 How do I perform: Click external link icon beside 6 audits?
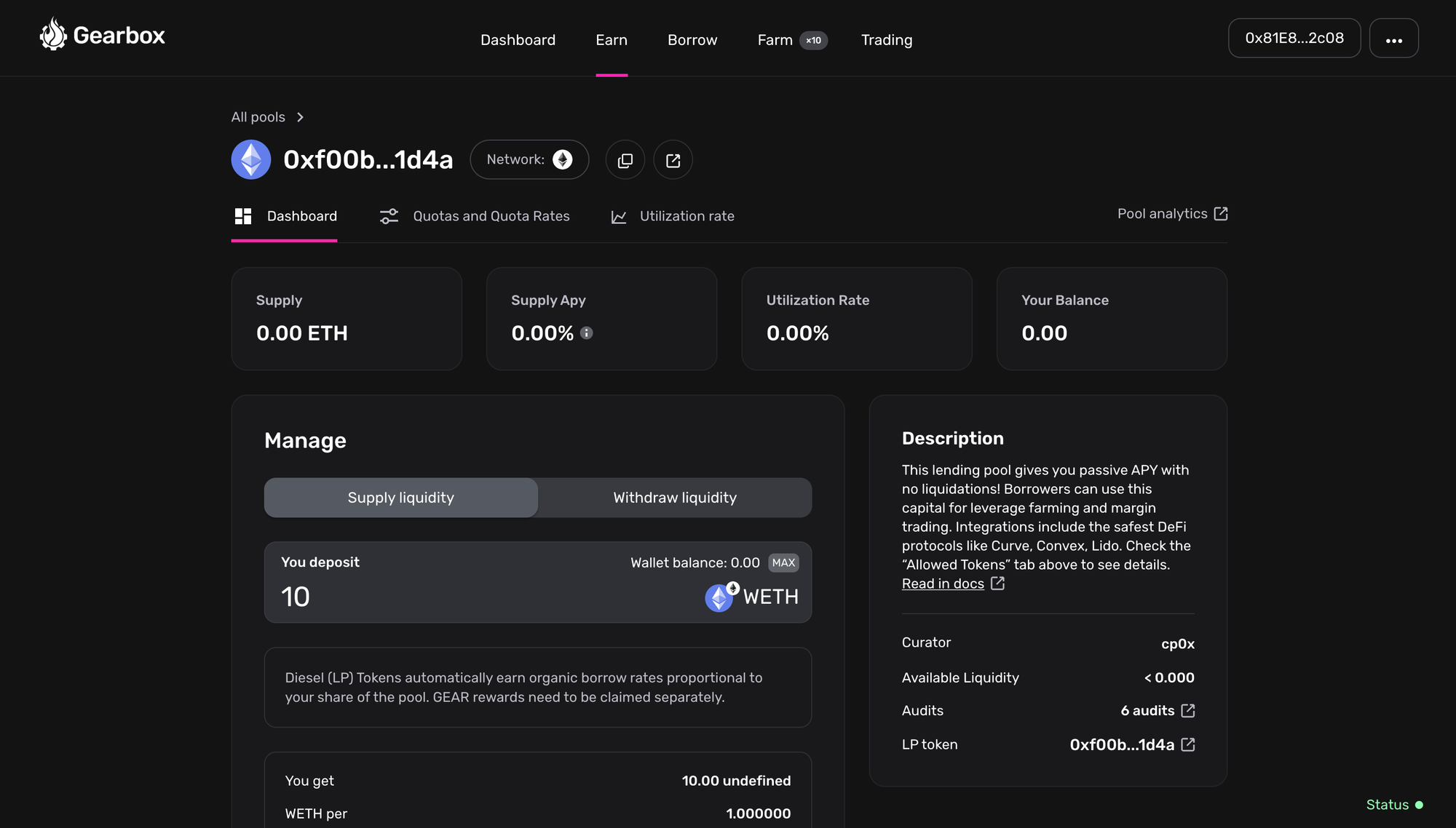(1188, 711)
